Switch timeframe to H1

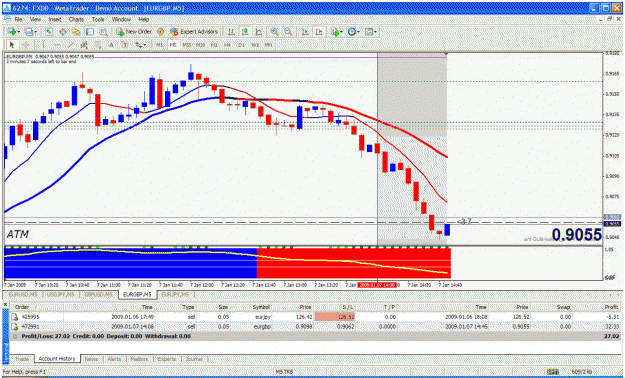[x=214, y=45]
